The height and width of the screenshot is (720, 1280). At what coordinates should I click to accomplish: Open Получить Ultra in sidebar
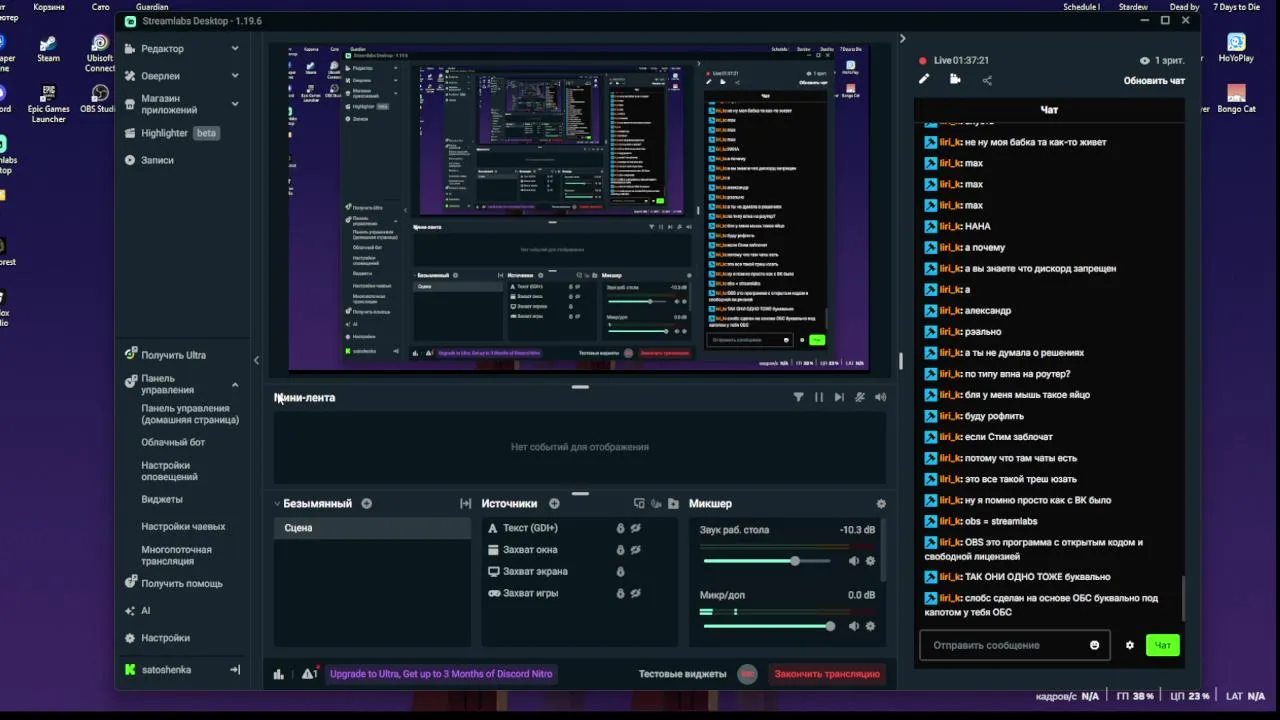(x=165, y=355)
